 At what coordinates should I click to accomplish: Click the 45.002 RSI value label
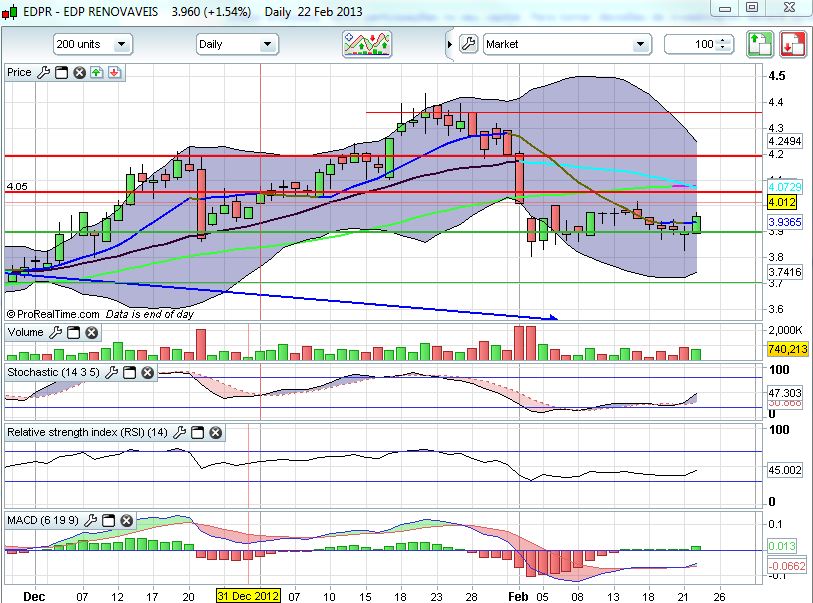click(x=785, y=470)
